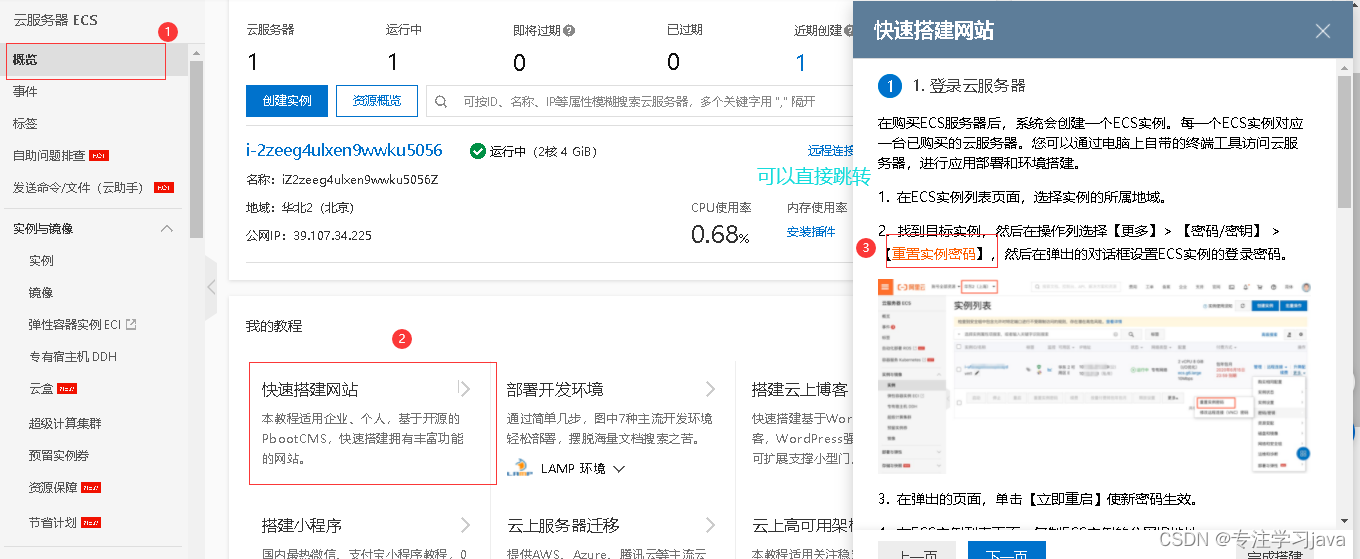Click the 资源概览 button
This screenshot has height=559, width=1360.
tap(377, 101)
